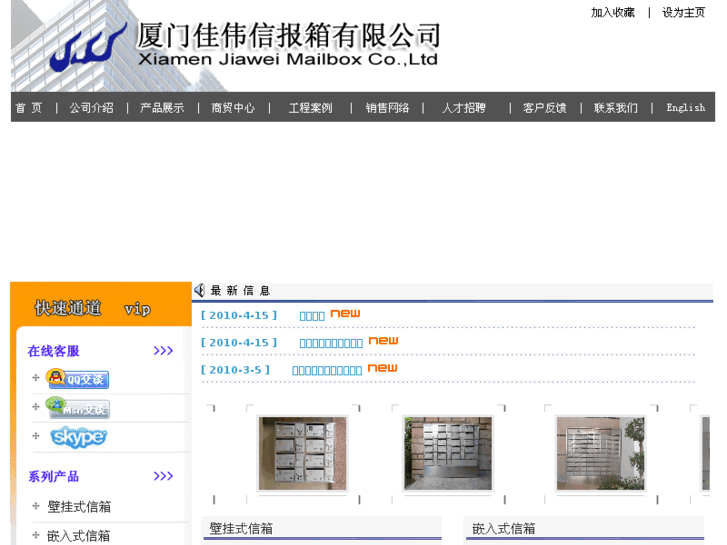The width and height of the screenshot is (727, 545).
Task: Open 壁挂式信箱 in sidebar product list
Action: pos(79,507)
